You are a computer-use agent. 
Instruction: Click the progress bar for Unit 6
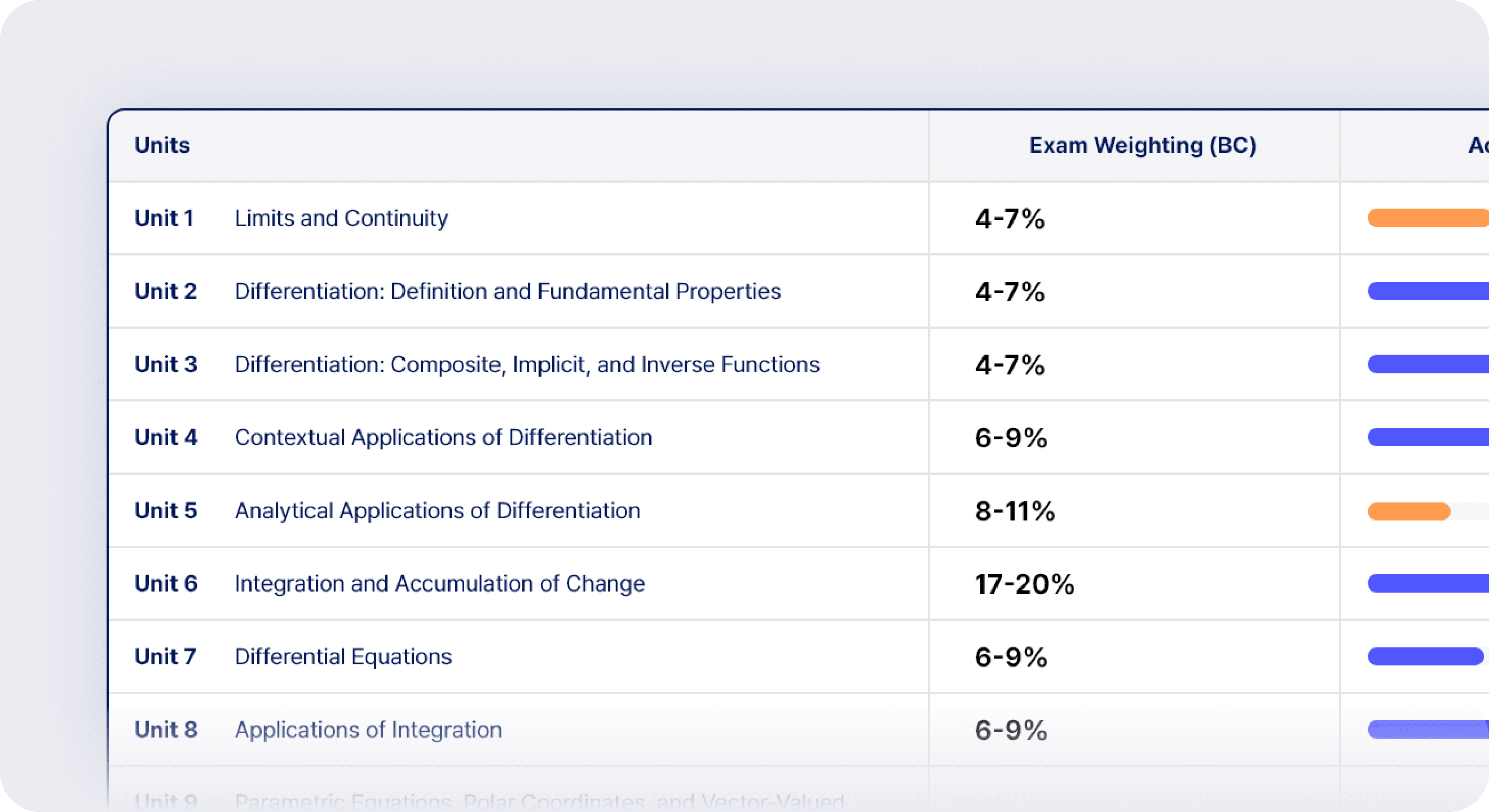1426,584
